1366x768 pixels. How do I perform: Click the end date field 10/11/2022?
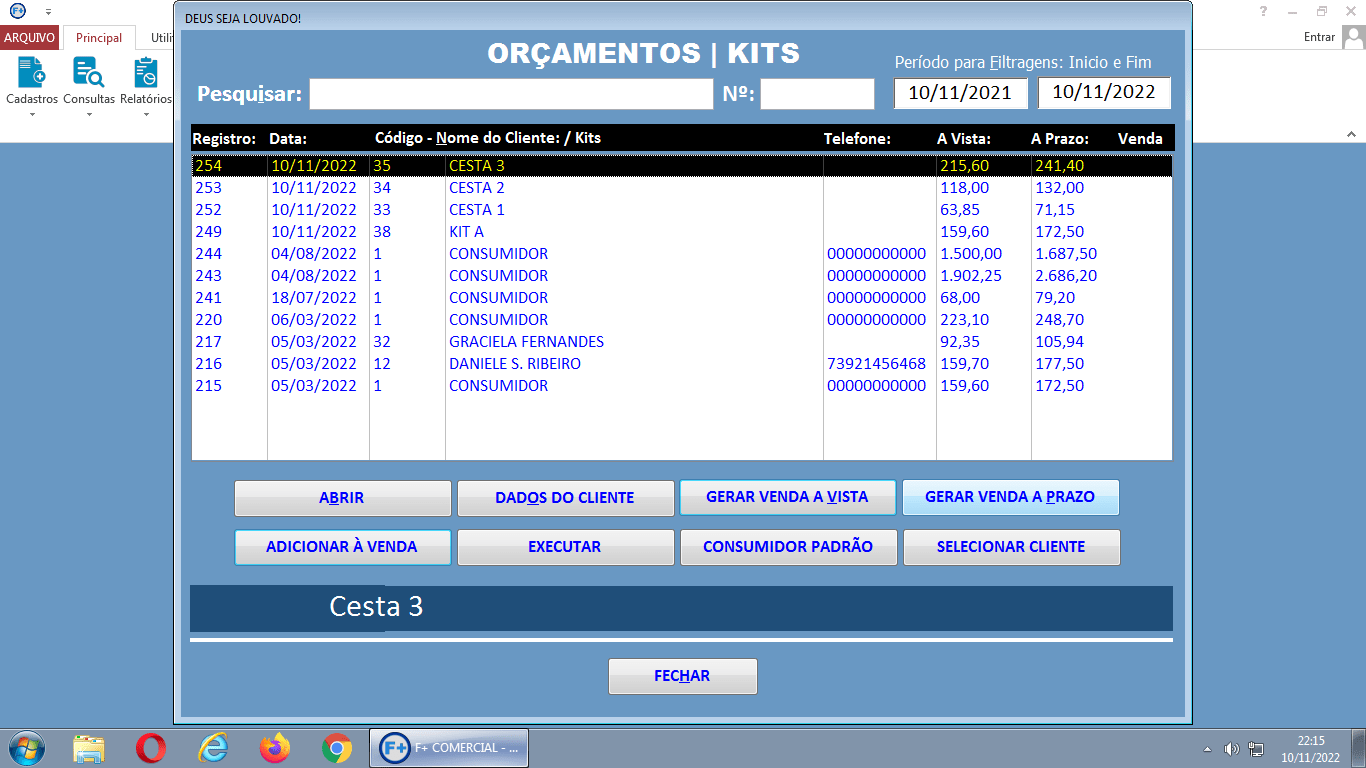pos(1104,93)
